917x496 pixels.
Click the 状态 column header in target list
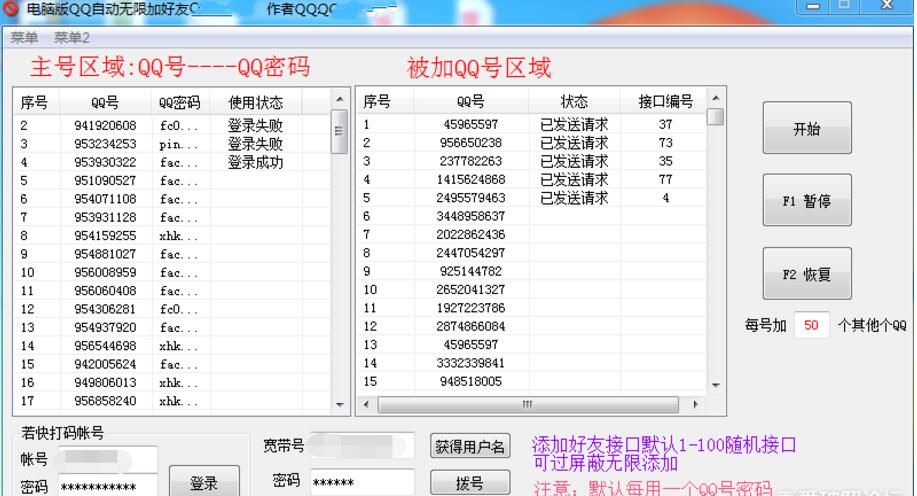574,101
